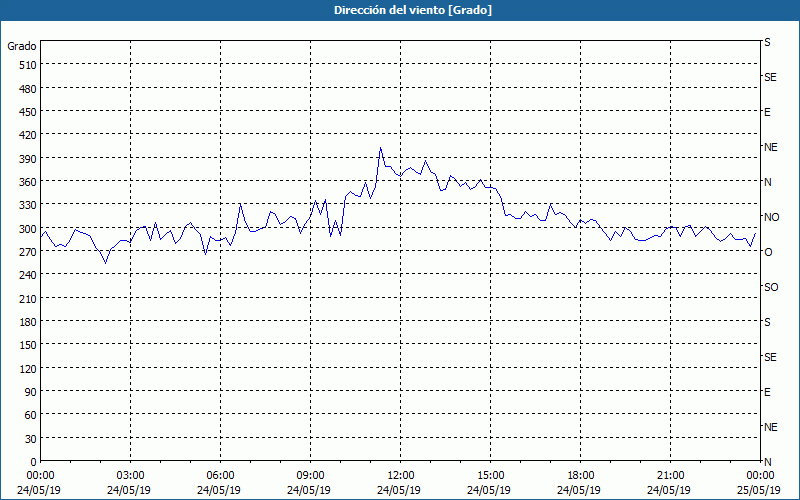Click the 'NO' compass label on right axis
Viewport: 800px width, 500px height.
click(x=771, y=217)
